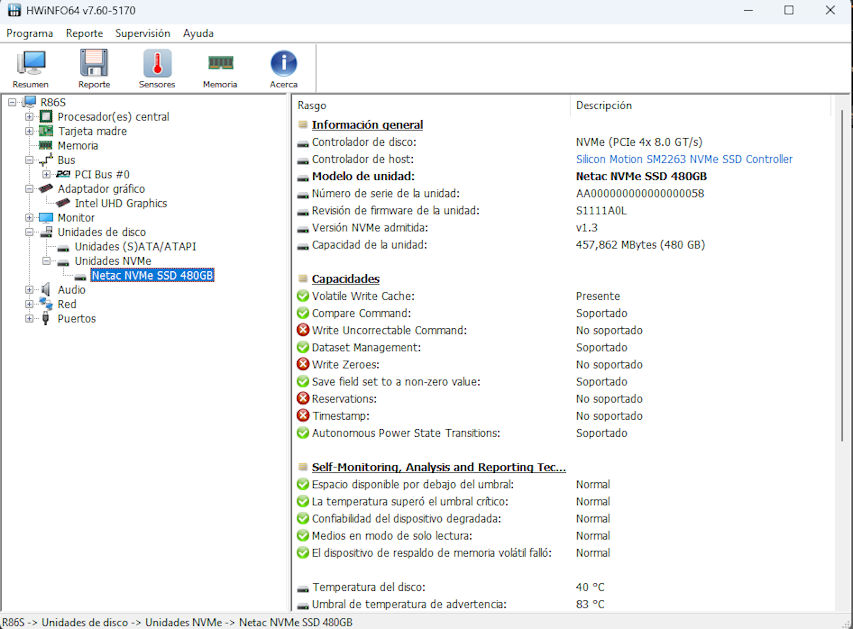This screenshot has height=629, width=853.
Task: Collapse the Bus tree node
Action: tap(29, 160)
